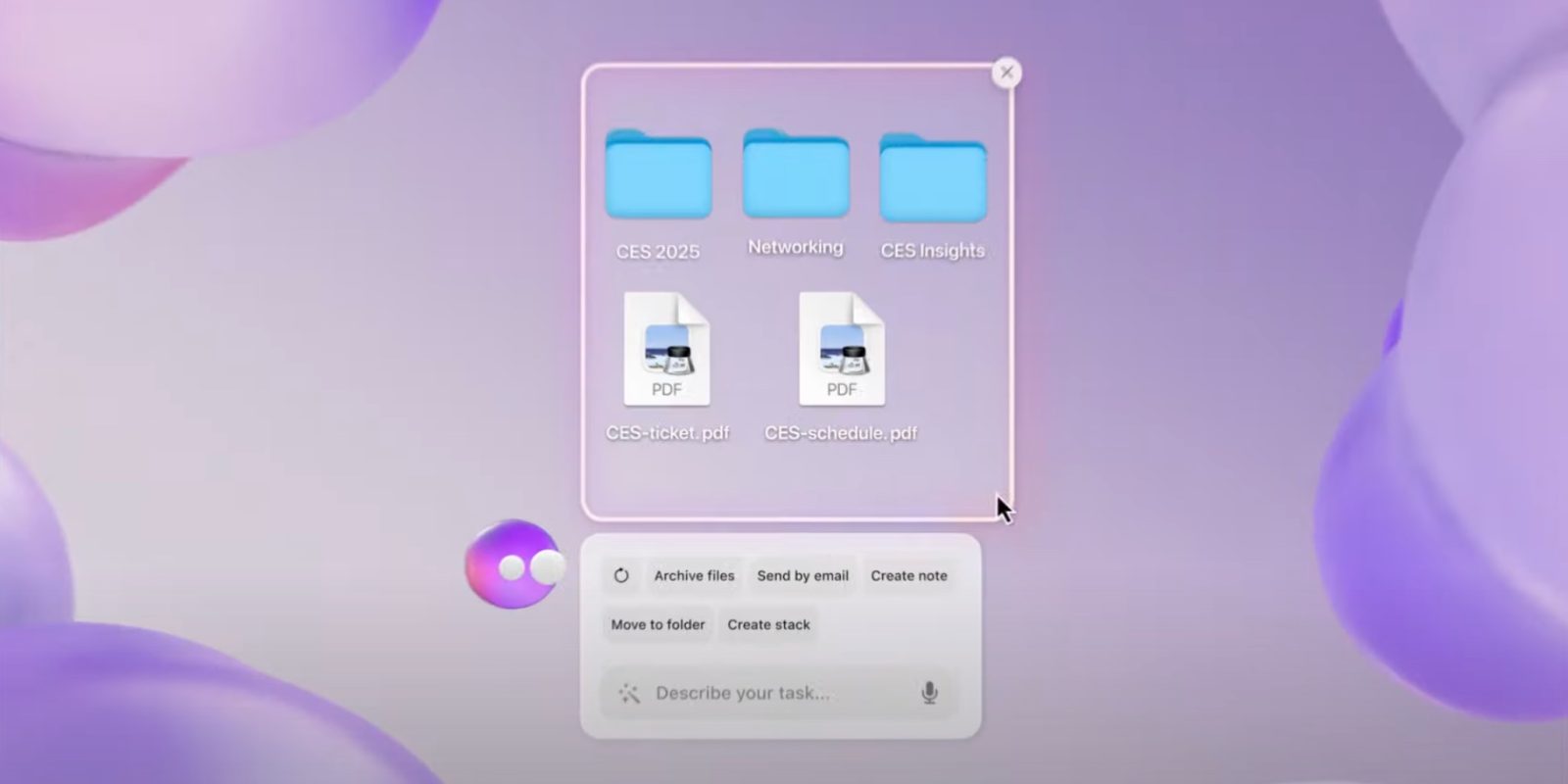
Task: Activate the microphone voice input icon
Action: (929, 693)
